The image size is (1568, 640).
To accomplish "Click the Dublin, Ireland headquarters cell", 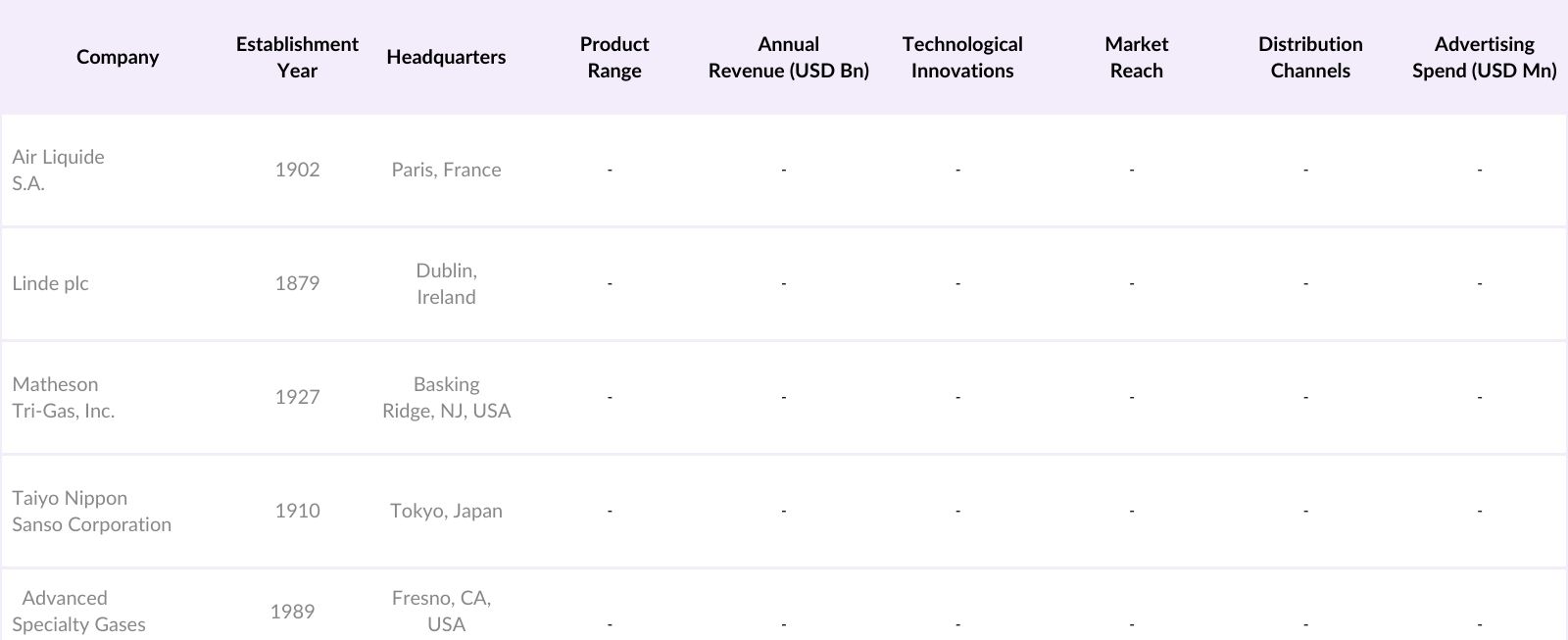I will pyautogui.click(x=446, y=283).
